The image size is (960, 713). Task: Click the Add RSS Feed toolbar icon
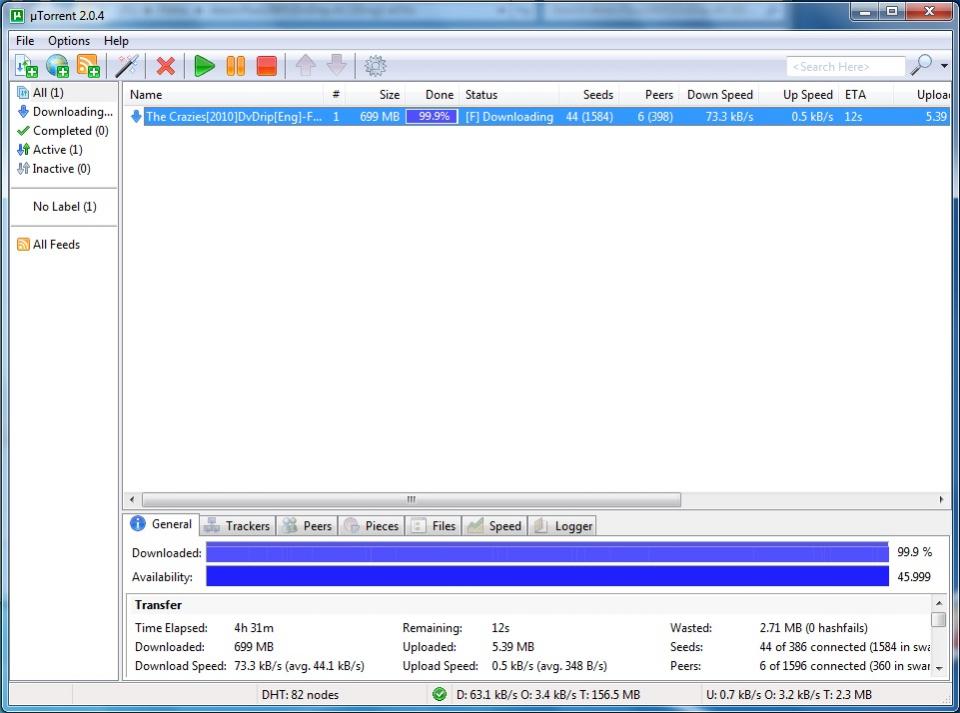click(88, 66)
